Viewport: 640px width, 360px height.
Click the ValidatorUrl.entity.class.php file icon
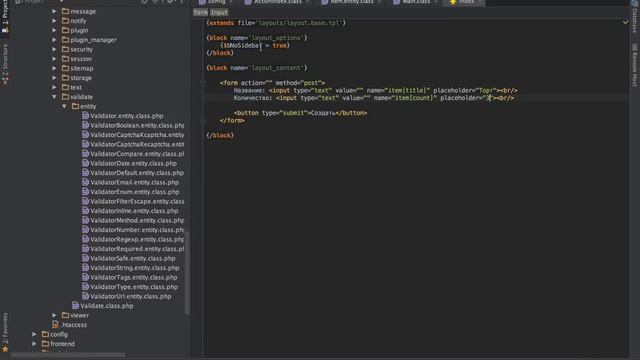[85, 296]
